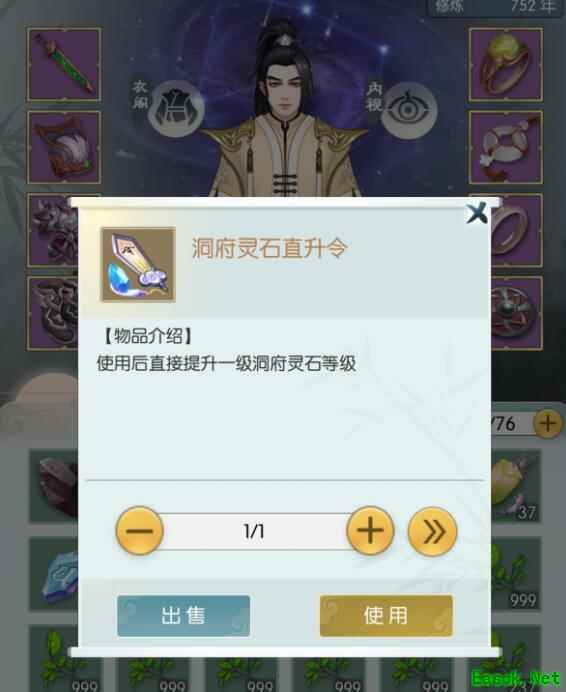Image resolution: width=566 pixels, height=692 pixels.
Task: Select the round shield emblem slot
Action: point(517,313)
